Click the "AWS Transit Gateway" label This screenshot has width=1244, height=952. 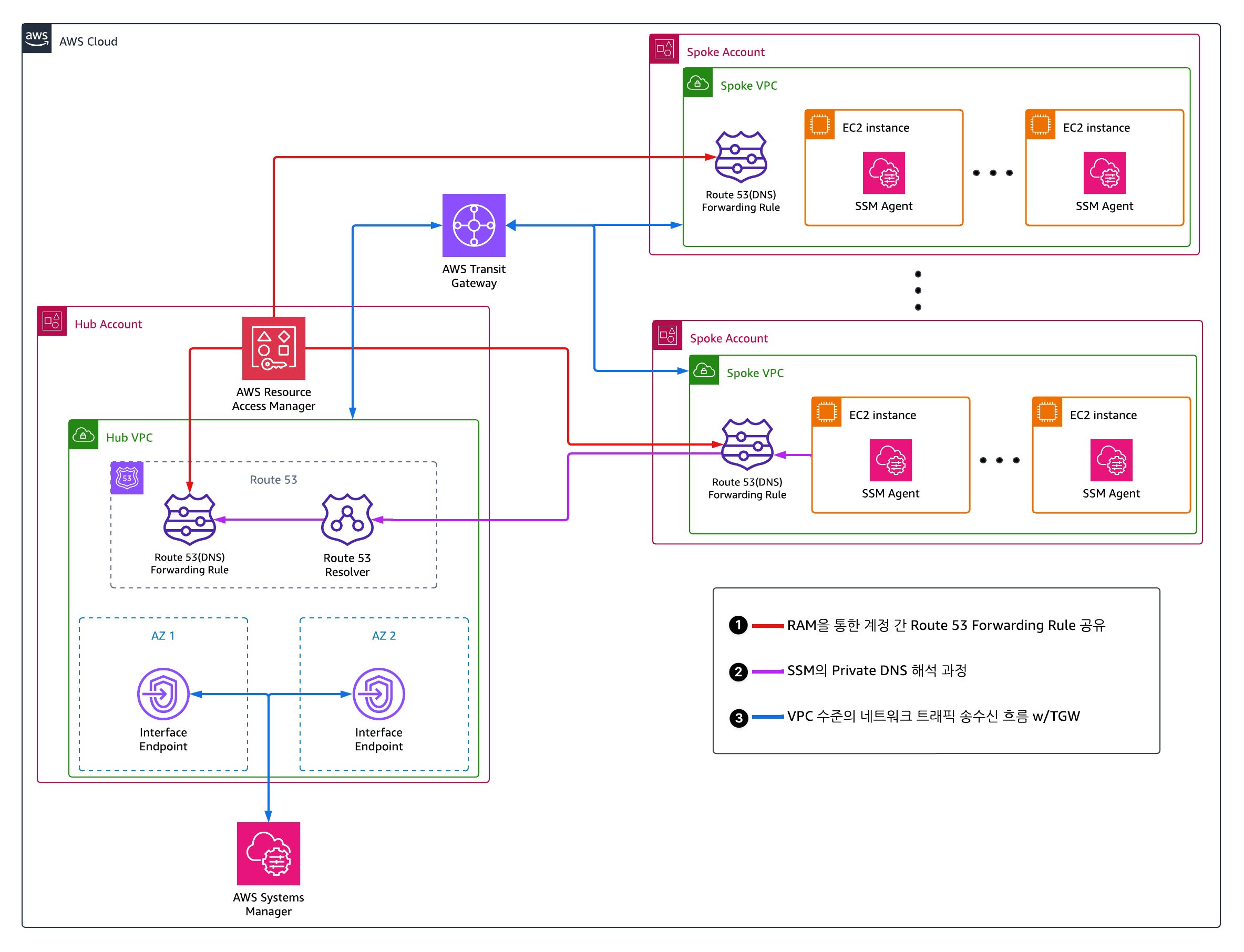[474, 276]
